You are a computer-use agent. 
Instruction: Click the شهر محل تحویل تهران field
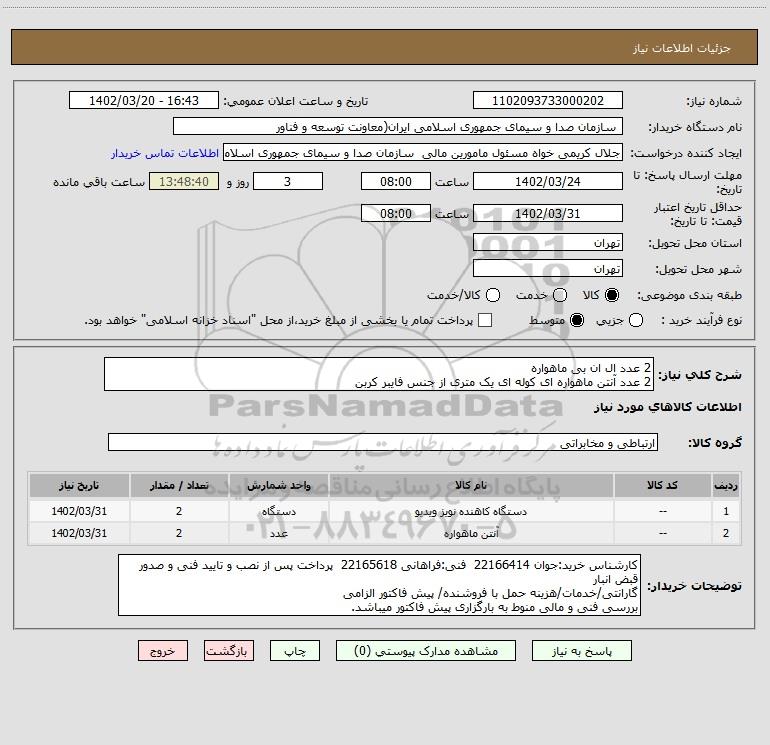548,268
